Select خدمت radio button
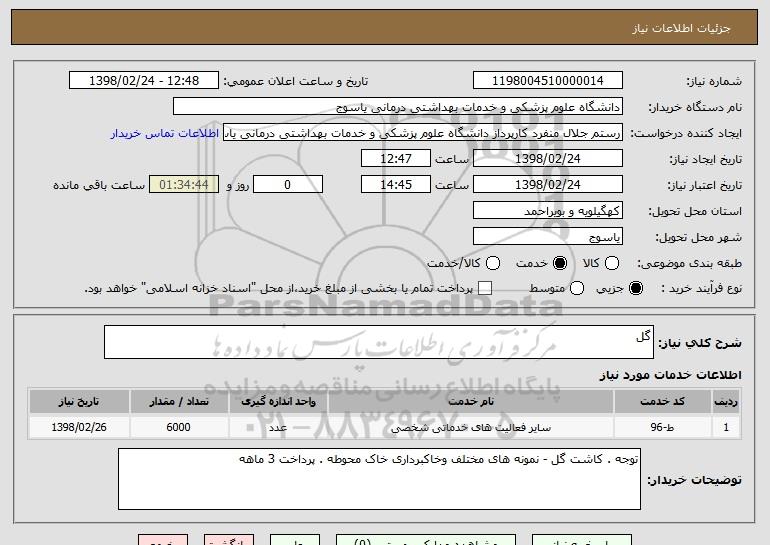 [x=560, y=263]
